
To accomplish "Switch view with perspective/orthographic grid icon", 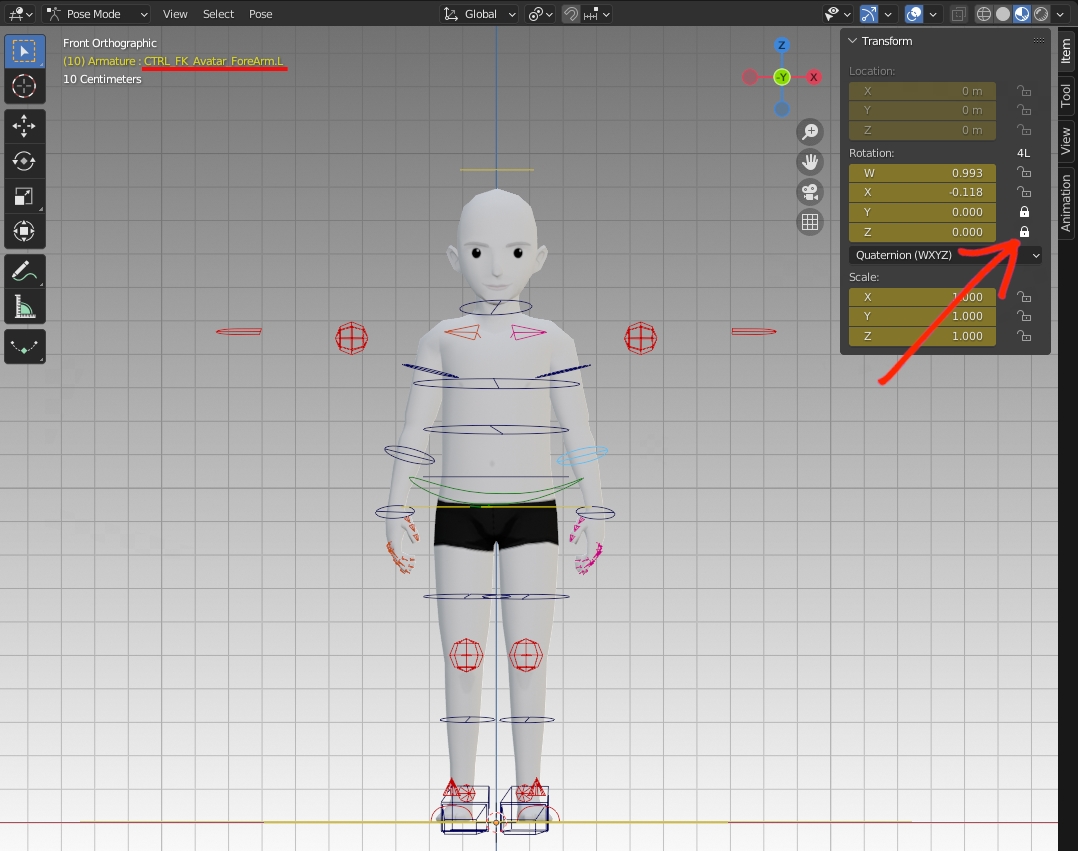I will pyautogui.click(x=810, y=222).
